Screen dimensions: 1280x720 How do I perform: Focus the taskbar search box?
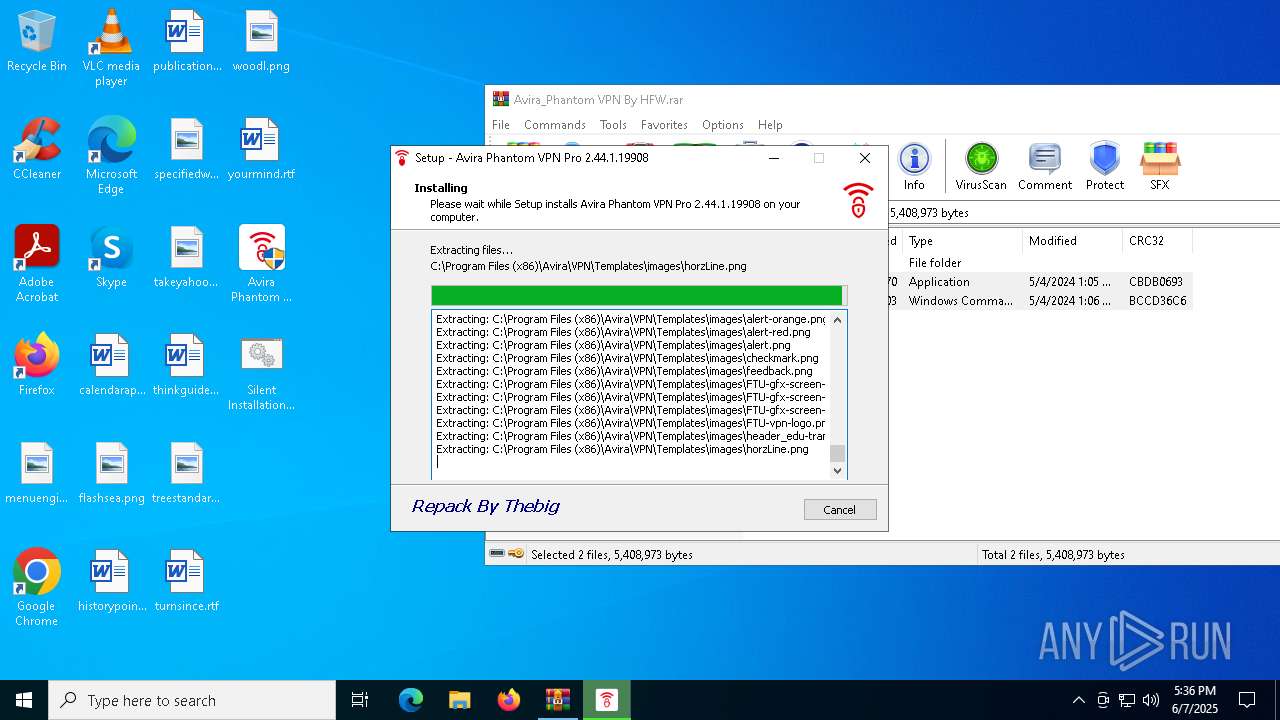coord(192,700)
